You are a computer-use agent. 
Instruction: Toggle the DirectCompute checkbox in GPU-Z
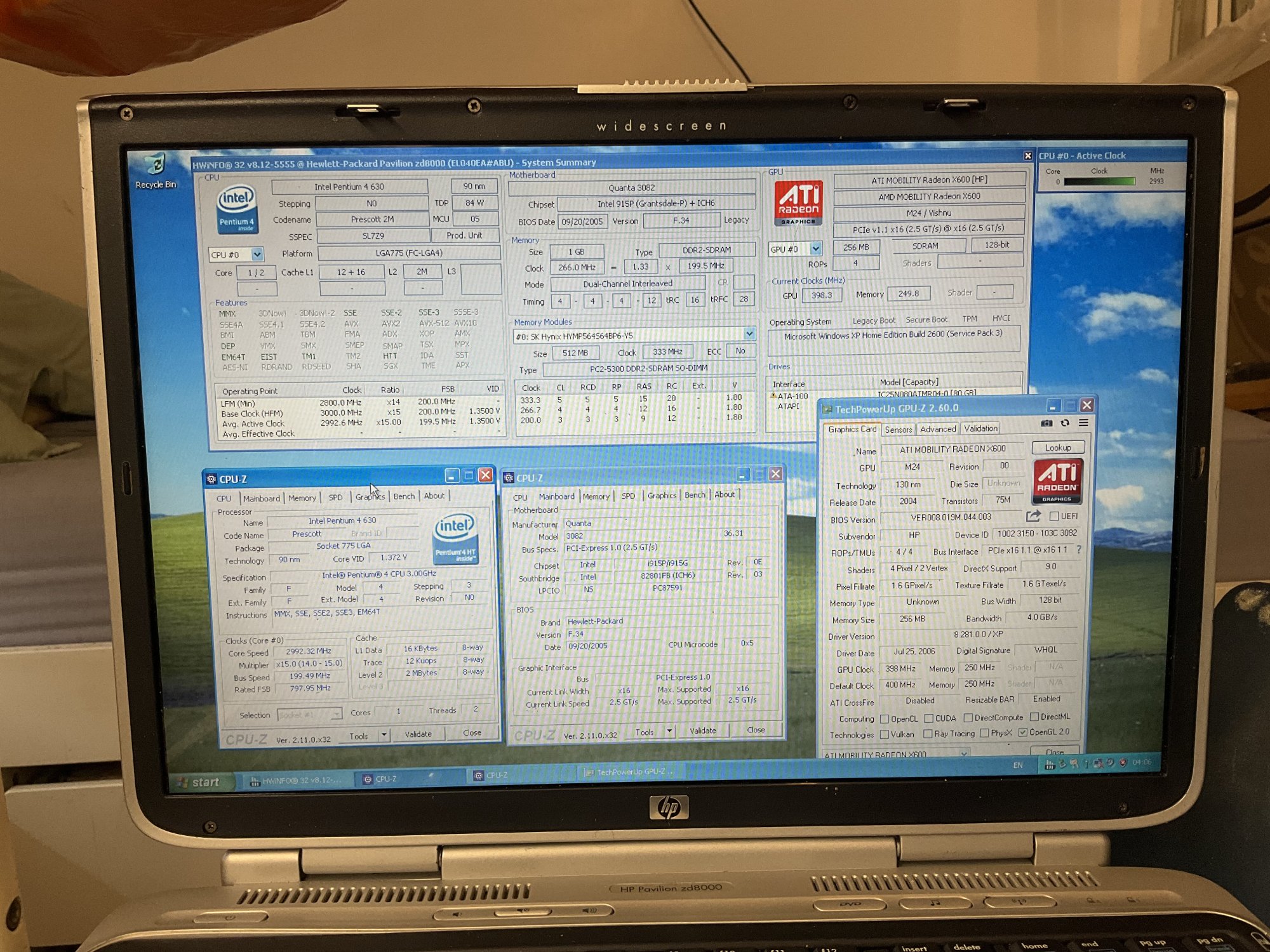click(x=968, y=718)
